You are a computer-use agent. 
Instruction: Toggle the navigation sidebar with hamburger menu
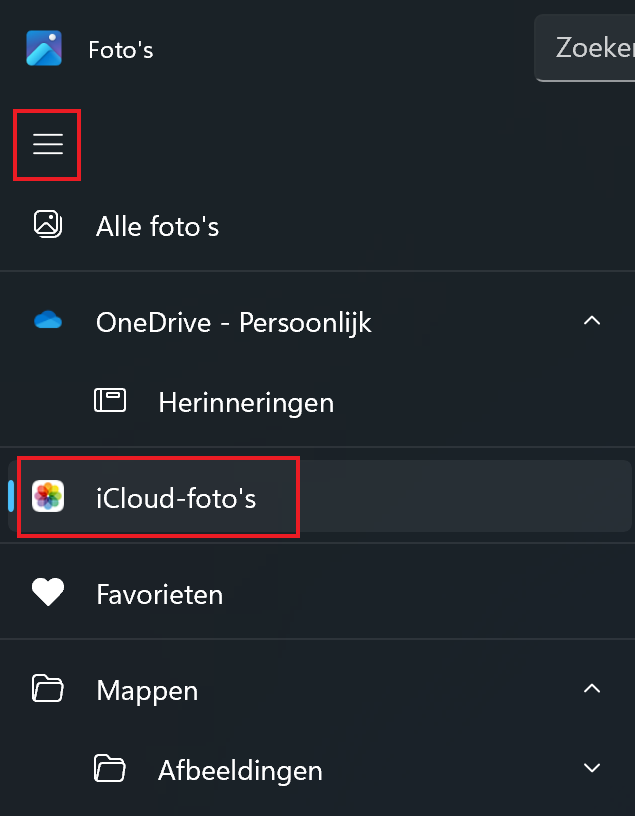pos(47,145)
